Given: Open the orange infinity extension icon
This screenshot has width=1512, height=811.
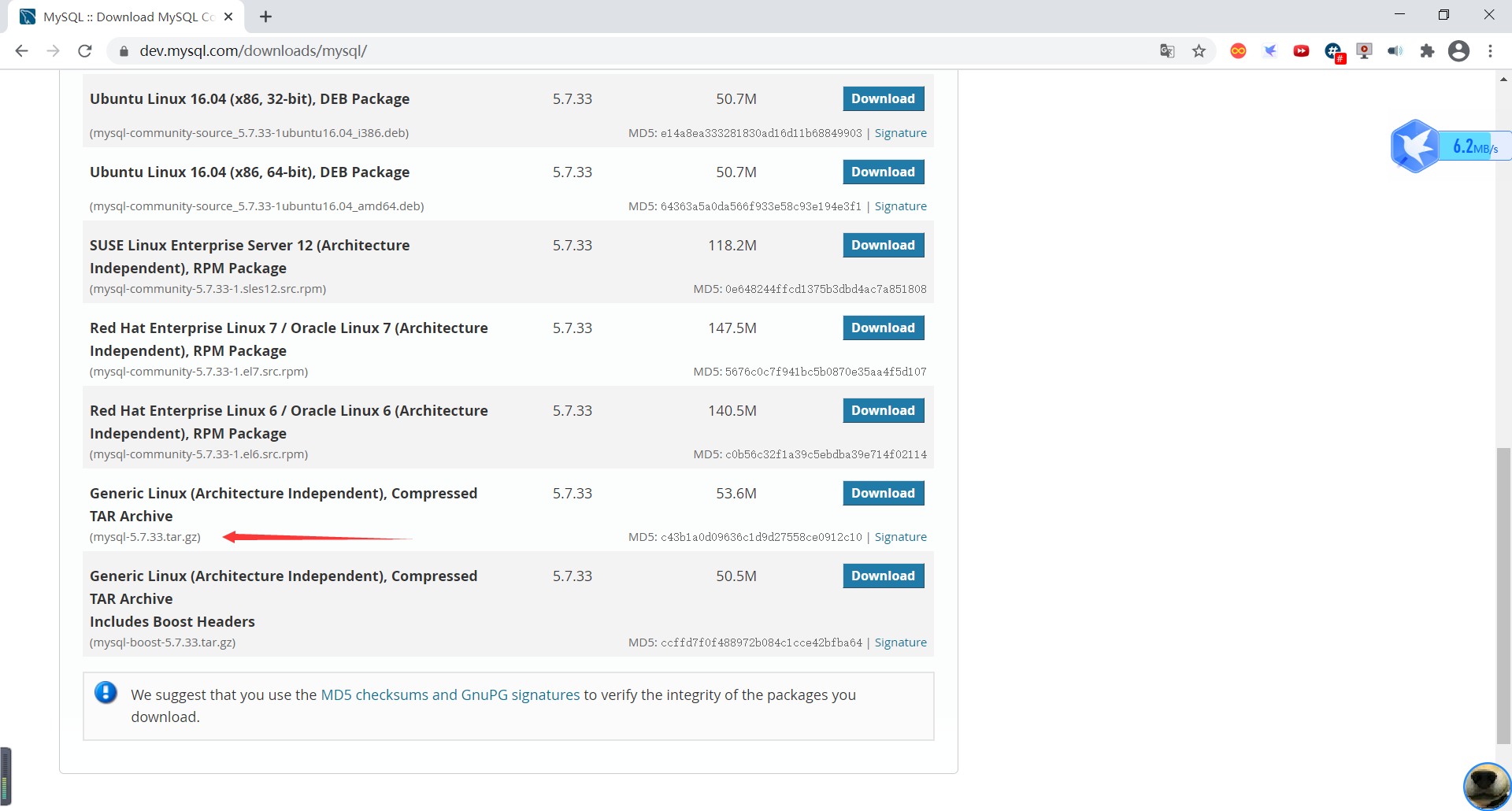Looking at the screenshot, I should click(1238, 51).
